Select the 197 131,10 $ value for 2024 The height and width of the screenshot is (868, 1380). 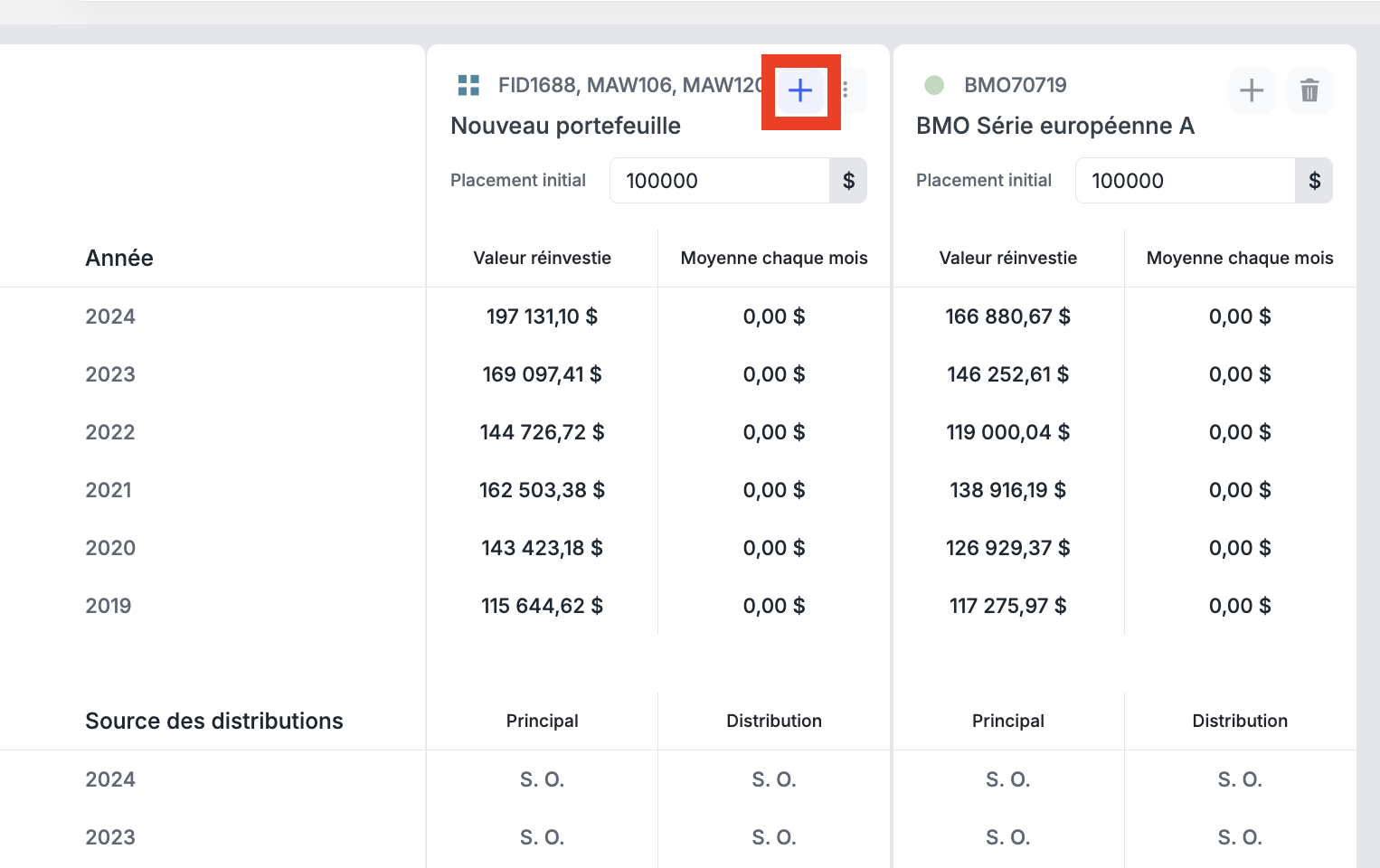click(x=542, y=316)
